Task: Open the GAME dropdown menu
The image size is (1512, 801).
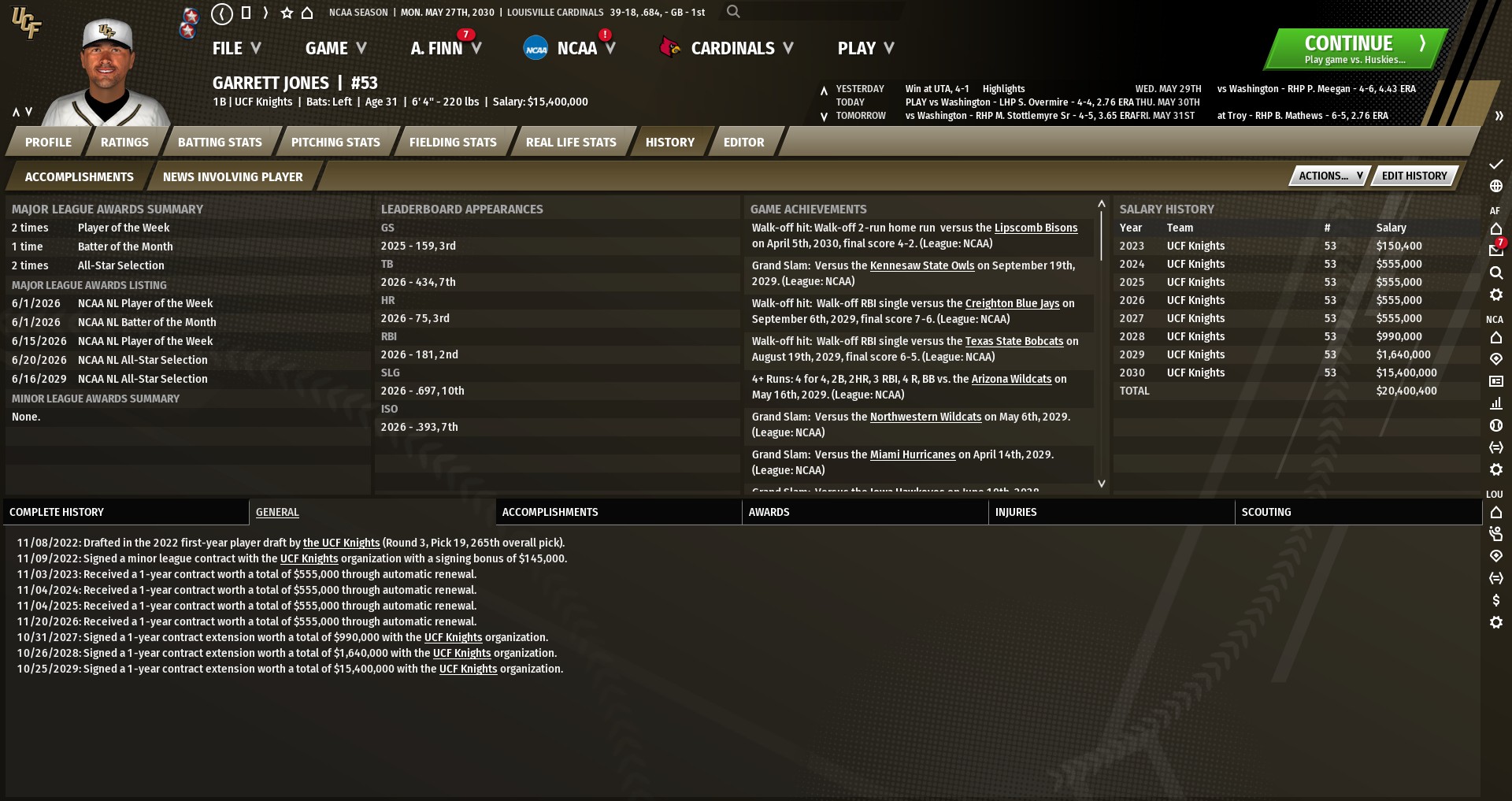Action: point(336,48)
